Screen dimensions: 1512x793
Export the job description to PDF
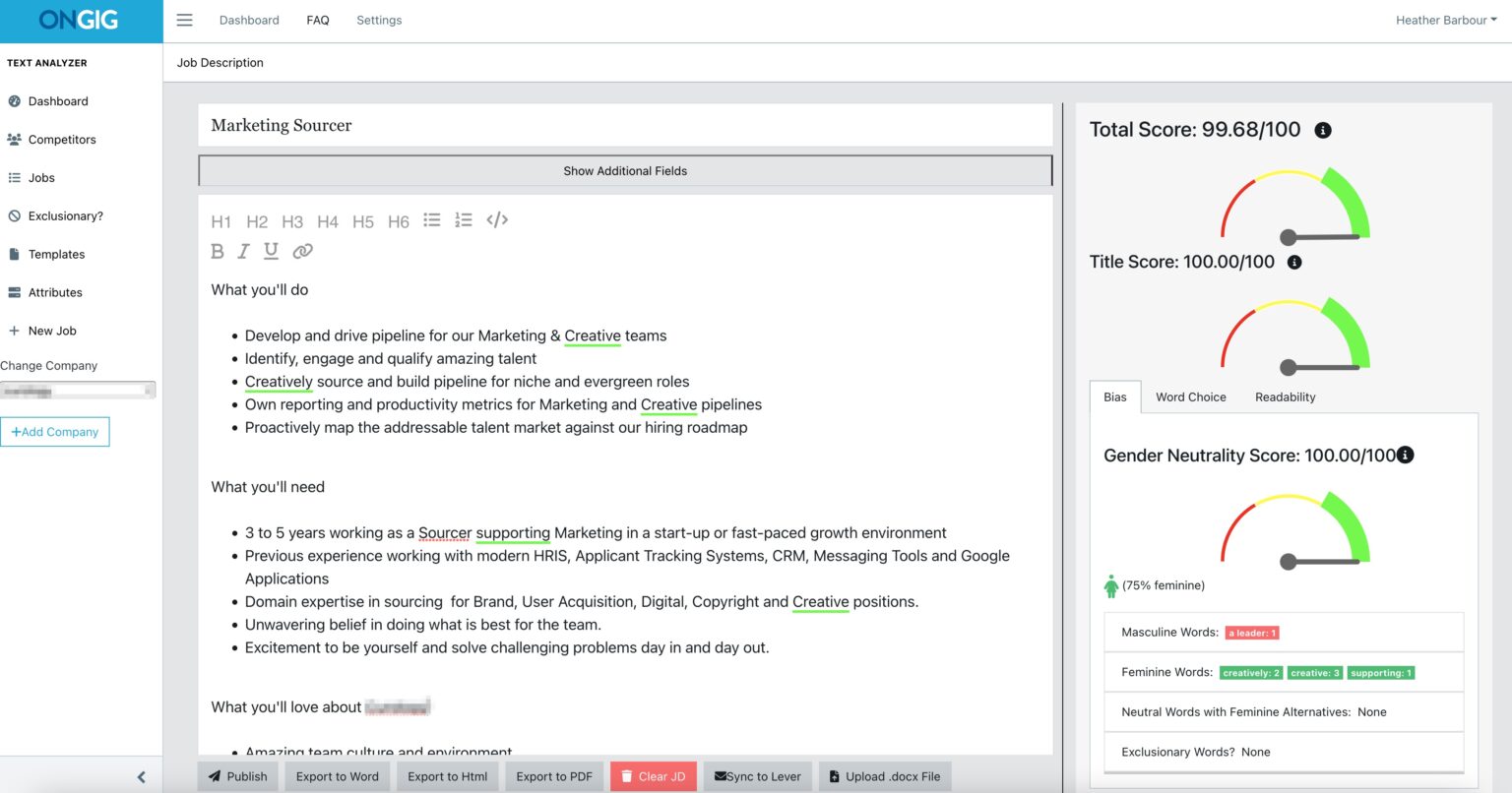point(553,776)
